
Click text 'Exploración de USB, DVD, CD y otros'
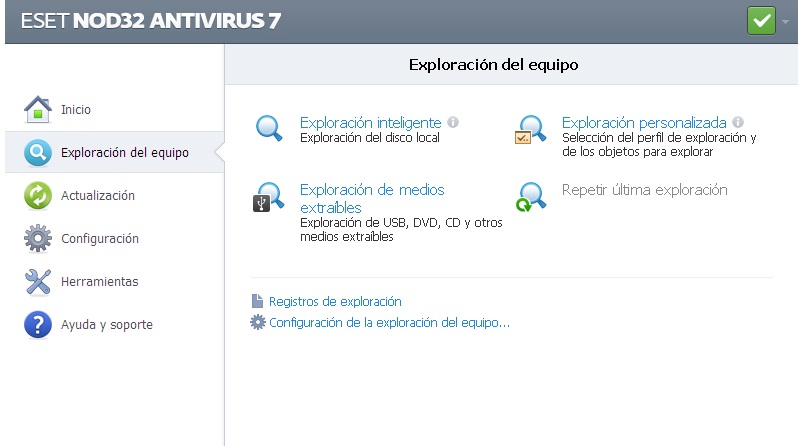[x=401, y=223]
